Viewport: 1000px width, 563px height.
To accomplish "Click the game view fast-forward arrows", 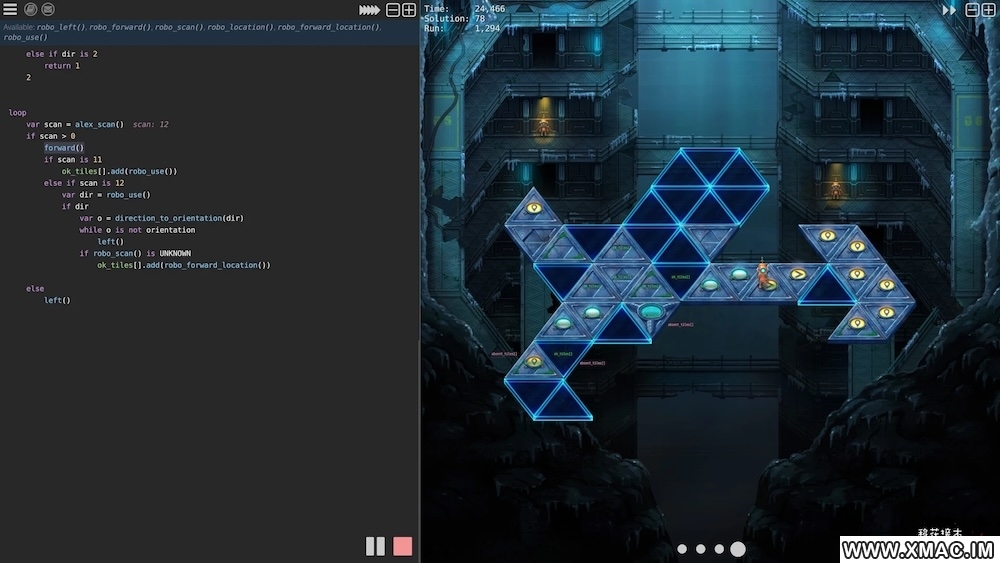I will [x=949, y=10].
